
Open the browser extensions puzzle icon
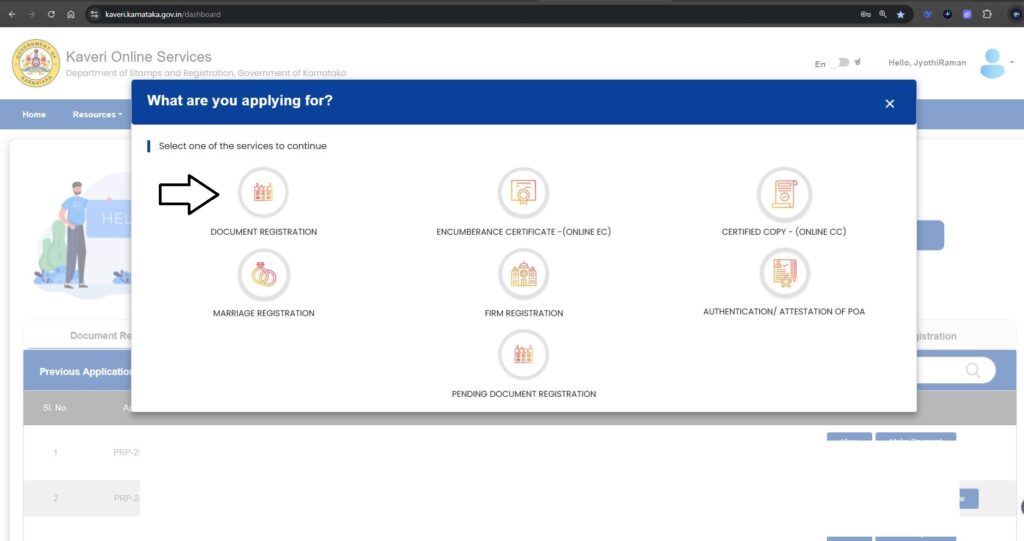coord(988,14)
